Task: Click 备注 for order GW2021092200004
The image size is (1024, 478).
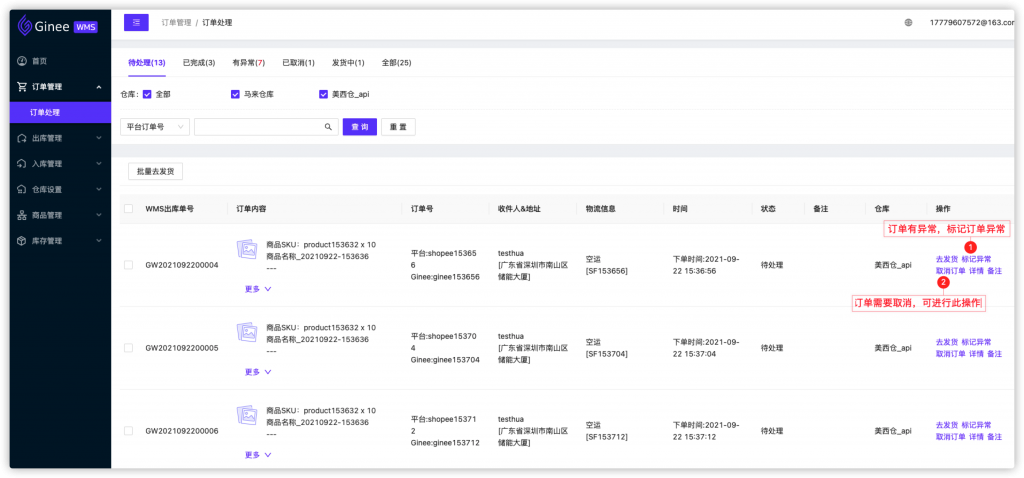Action: click(x=994, y=270)
